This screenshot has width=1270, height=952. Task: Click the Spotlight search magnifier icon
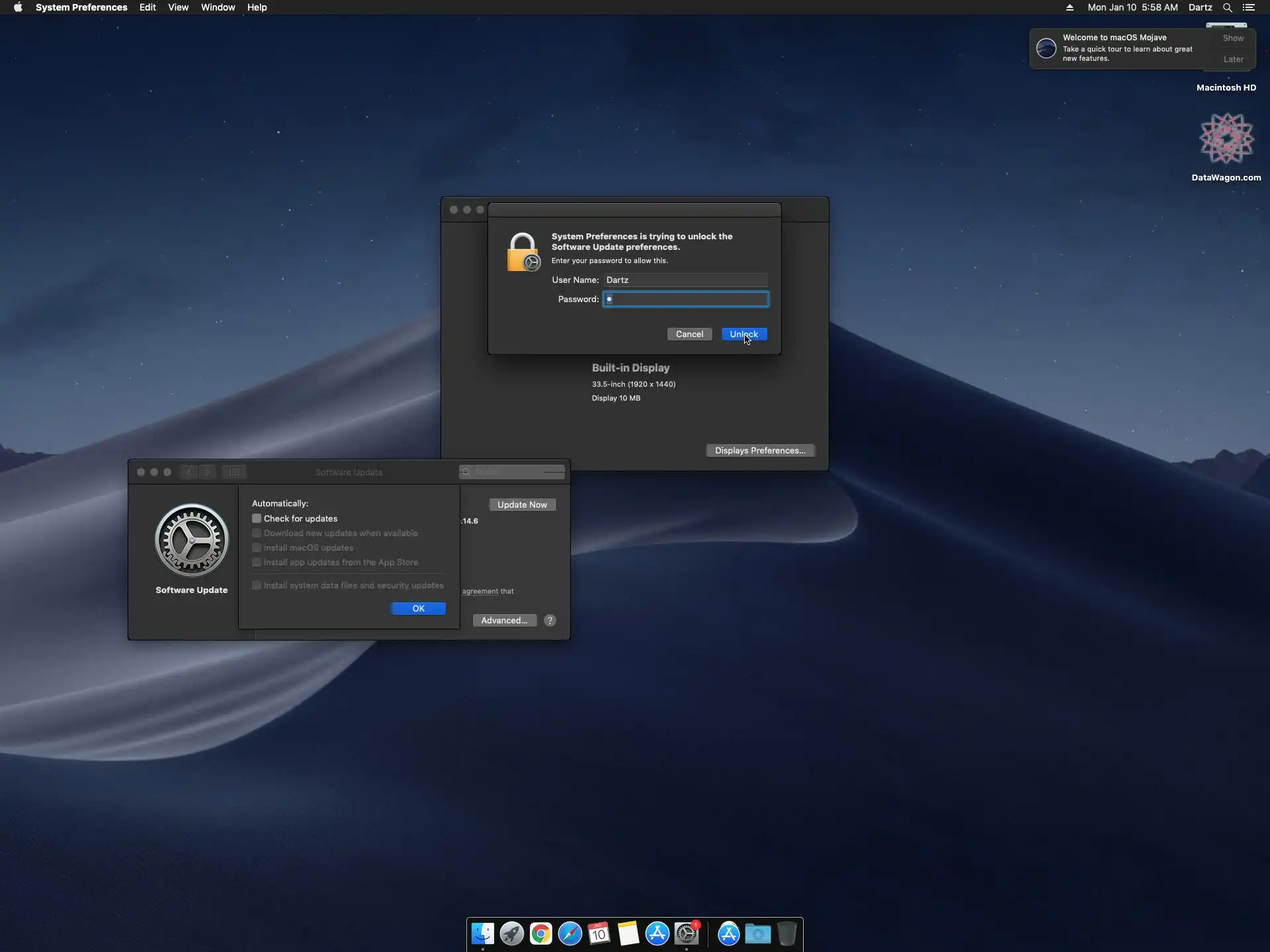[x=1227, y=7]
